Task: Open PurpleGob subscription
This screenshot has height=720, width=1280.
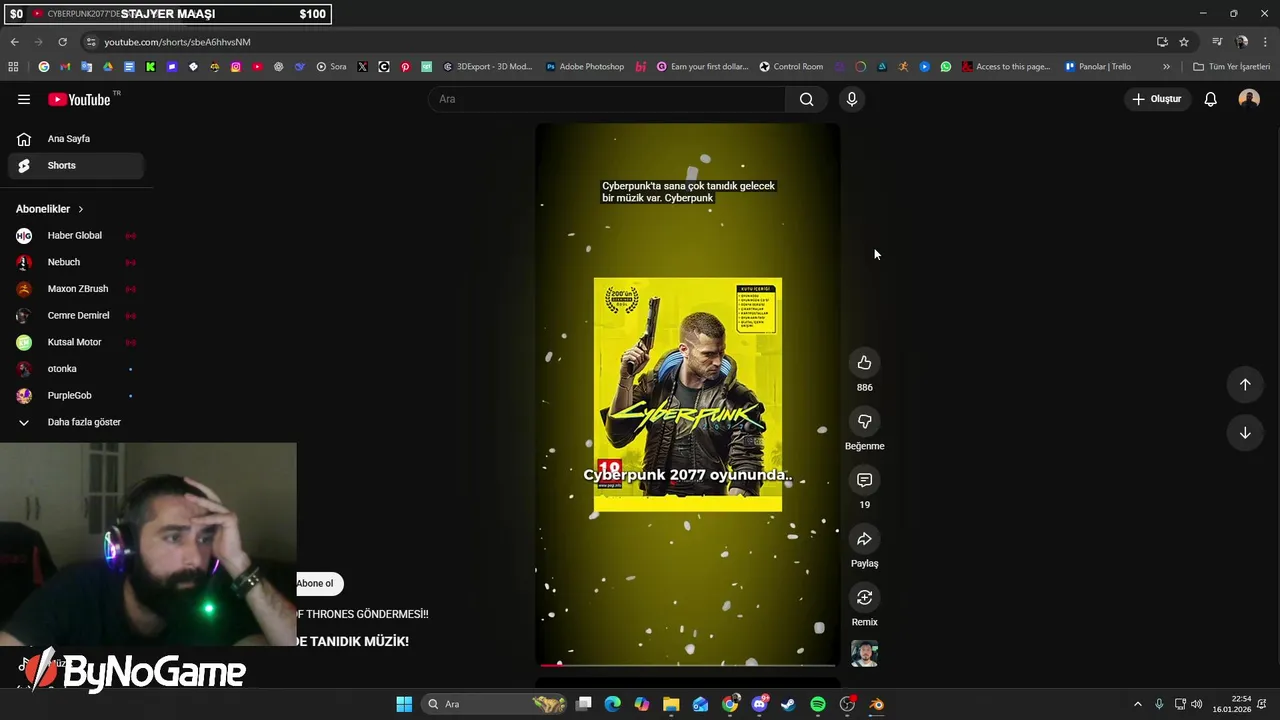Action: click(76, 396)
